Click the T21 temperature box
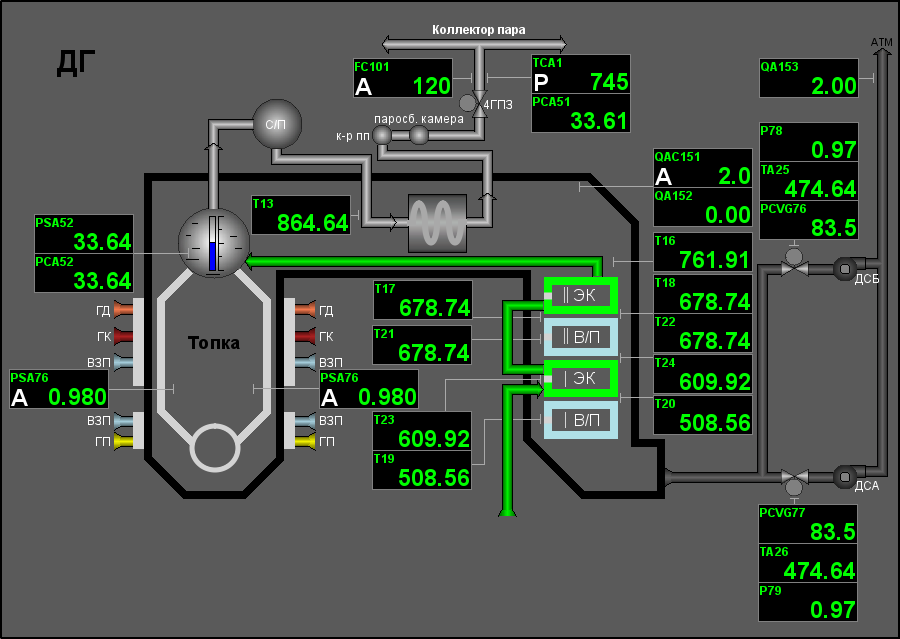 coord(422,345)
